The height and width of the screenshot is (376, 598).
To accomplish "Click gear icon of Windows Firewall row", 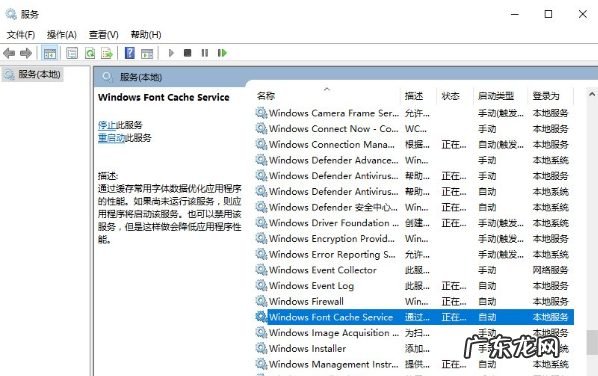I will pyautogui.click(x=261, y=301).
